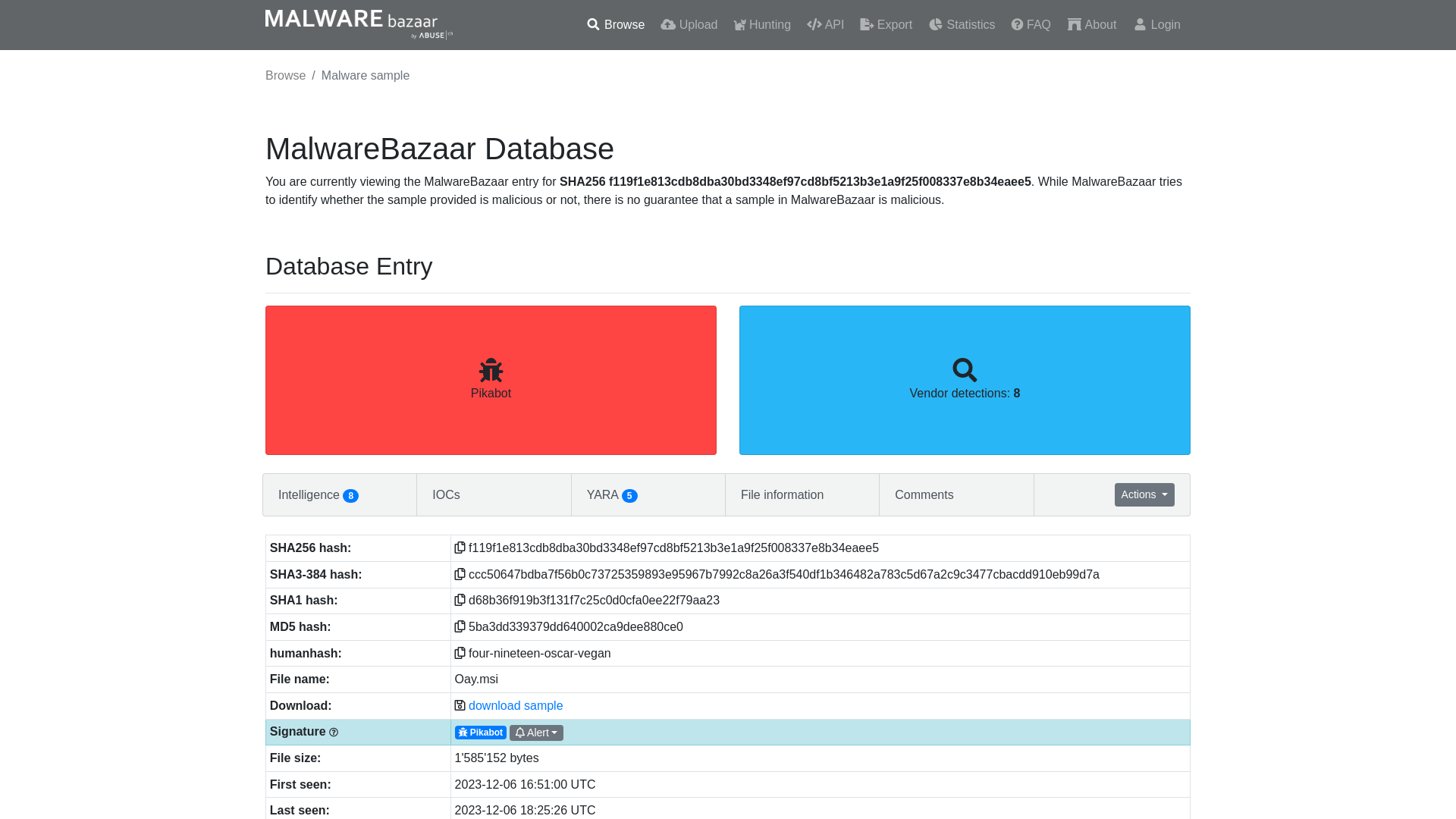Image resolution: width=1456 pixels, height=819 pixels.
Task: Click the API icon in navbar
Action: [814, 24]
